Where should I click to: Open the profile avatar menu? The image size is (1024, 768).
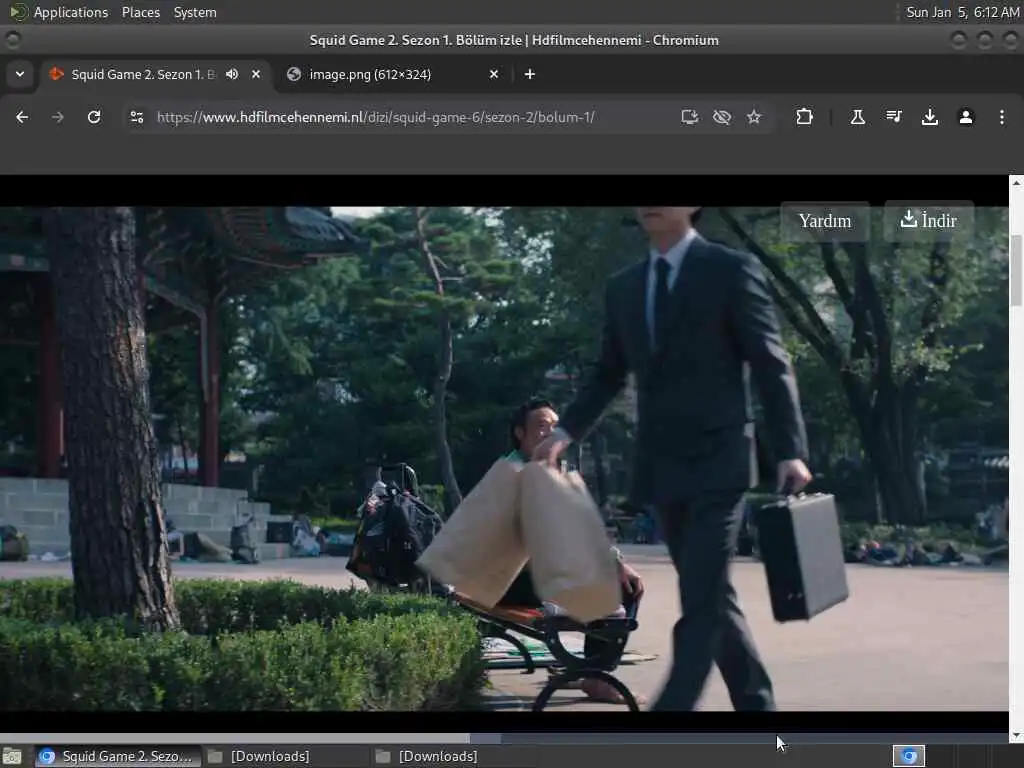pyautogui.click(x=966, y=117)
